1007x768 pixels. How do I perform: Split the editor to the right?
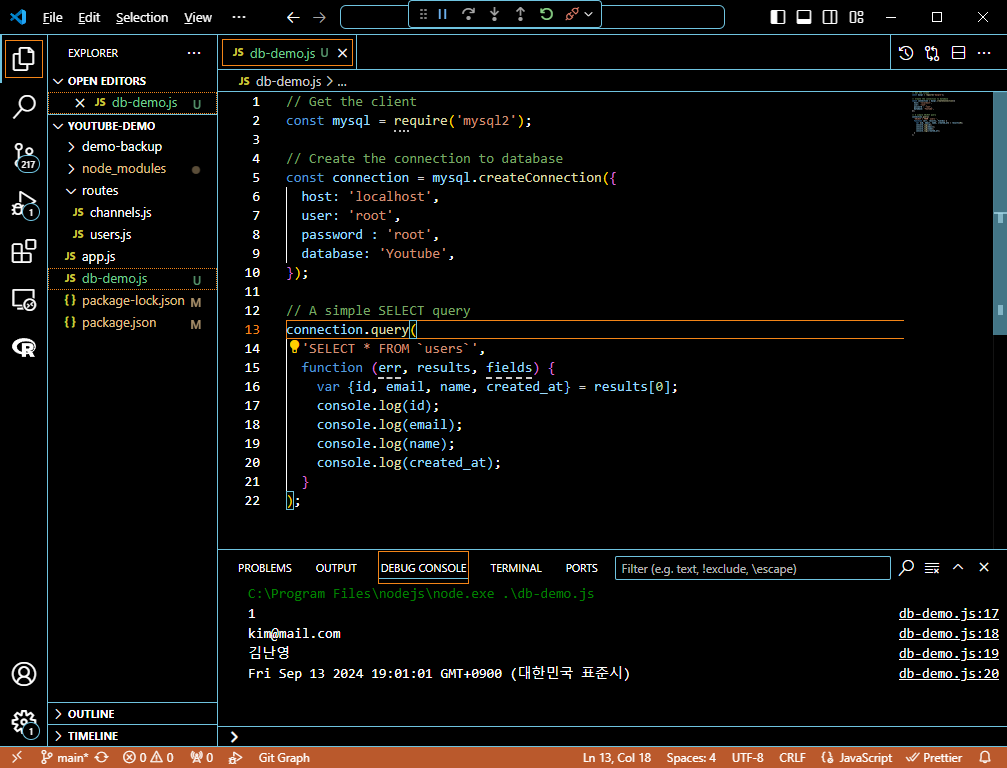pyautogui.click(x=958, y=53)
